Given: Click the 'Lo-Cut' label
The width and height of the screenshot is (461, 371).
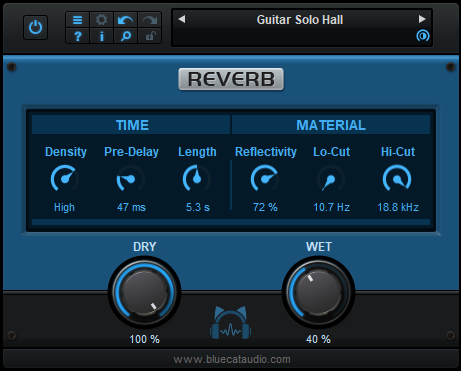Looking at the screenshot, I should [331, 152].
